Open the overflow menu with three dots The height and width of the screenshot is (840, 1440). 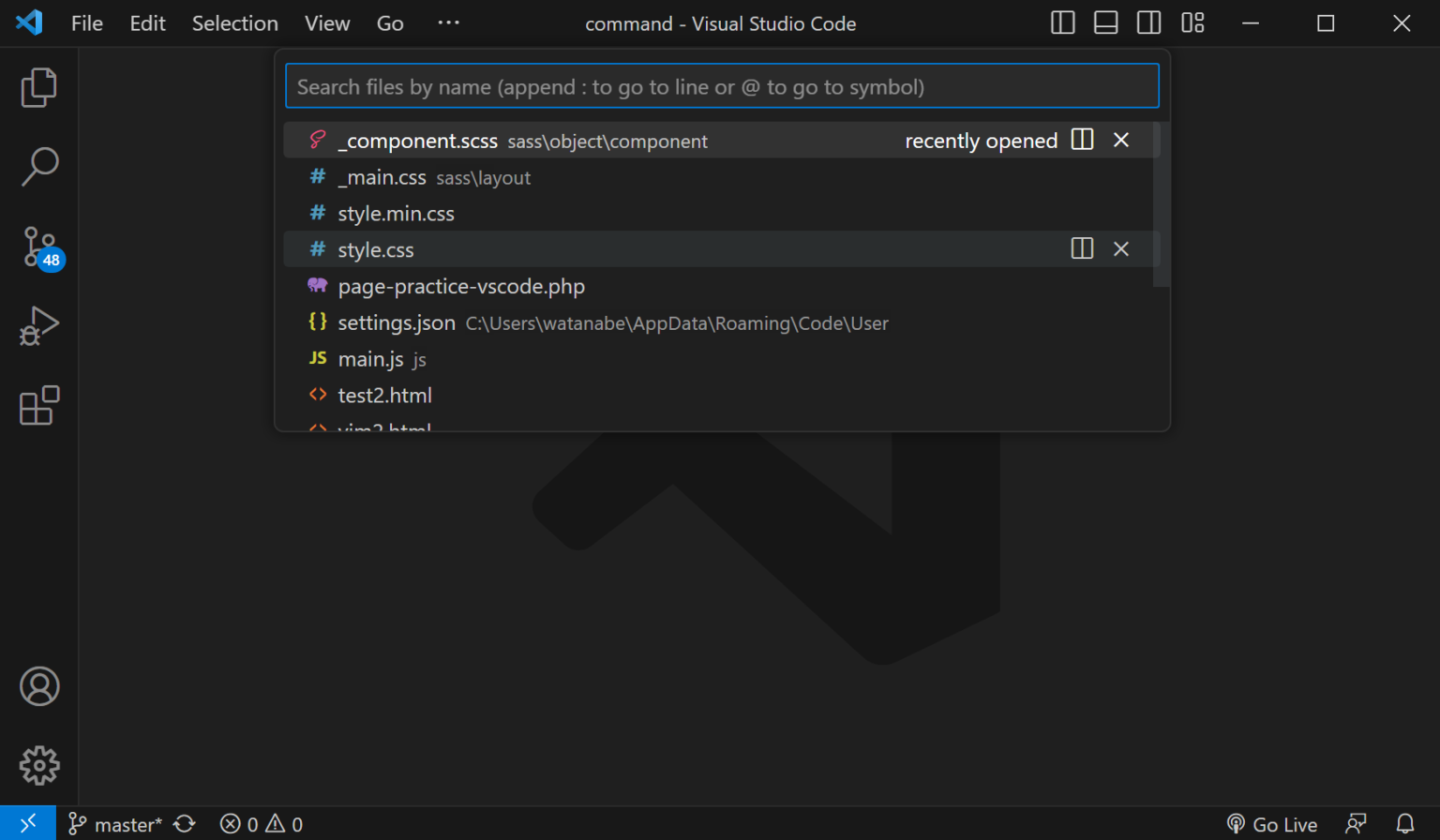[447, 22]
